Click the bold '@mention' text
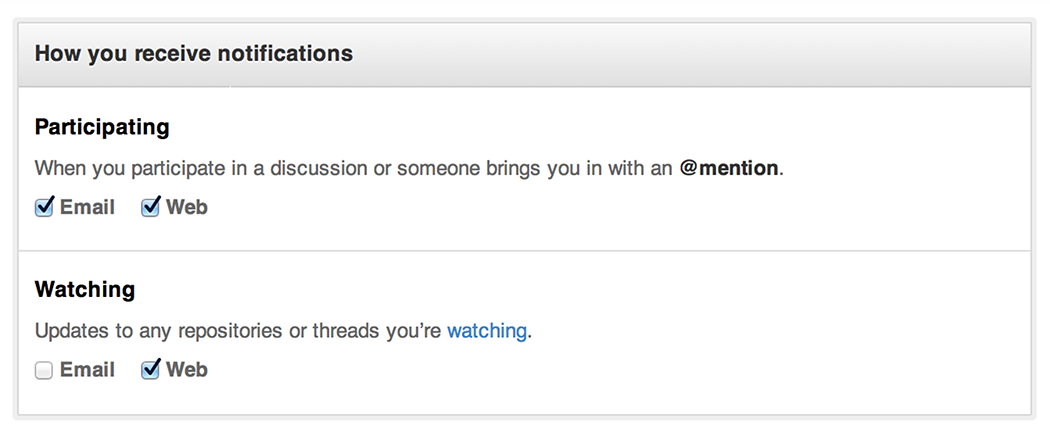This screenshot has width=1050, height=436. click(x=729, y=168)
